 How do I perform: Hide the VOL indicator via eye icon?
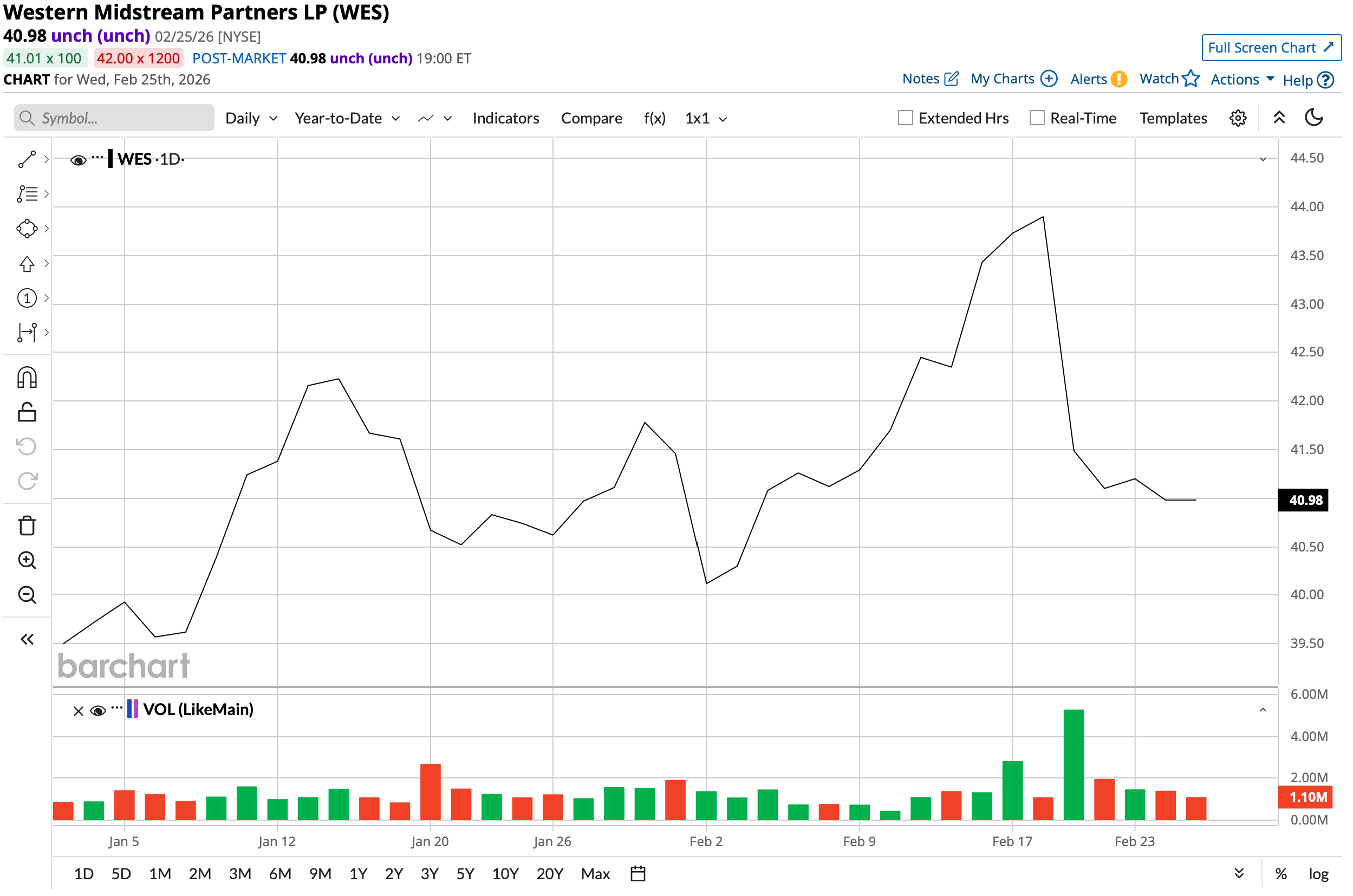click(x=97, y=711)
